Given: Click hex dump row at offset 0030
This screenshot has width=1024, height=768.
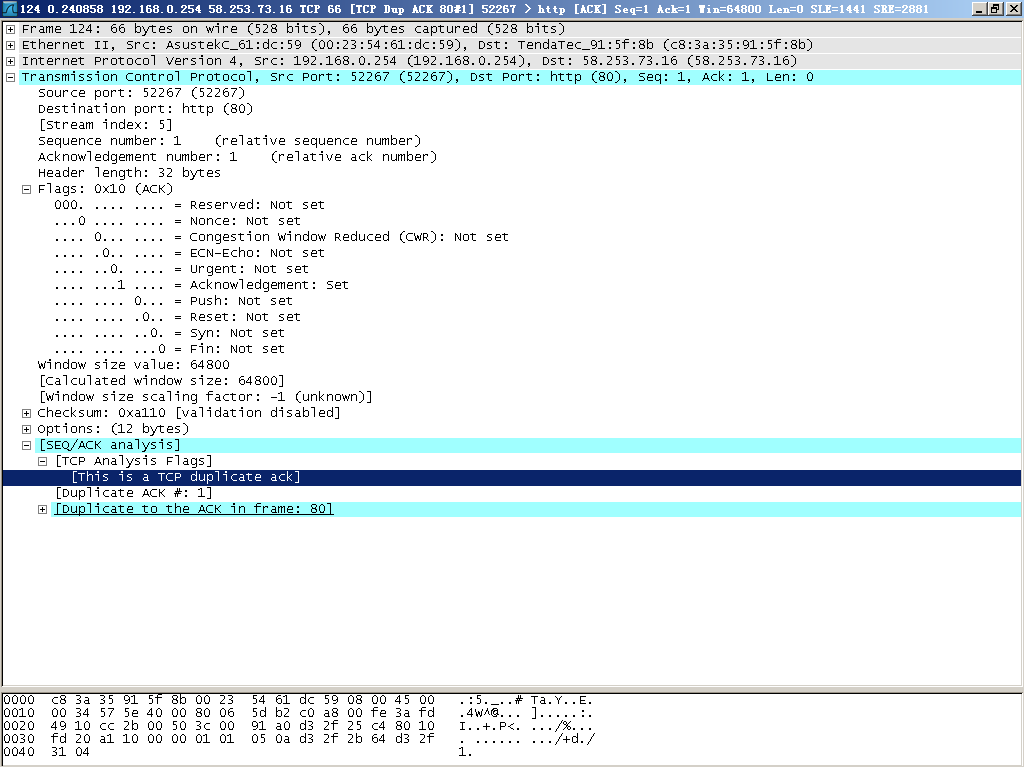Looking at the screenshot, I should click(298, 739).
